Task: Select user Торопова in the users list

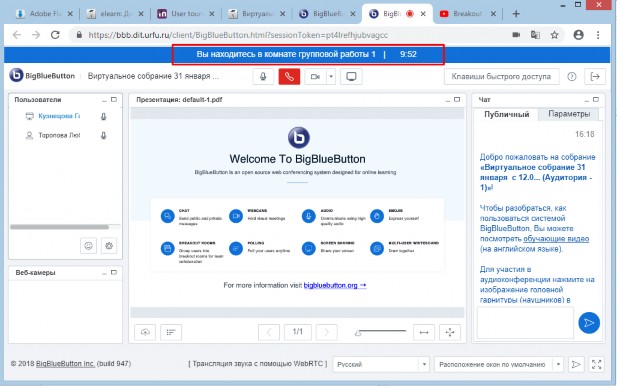Action: pyautogui.click(x=59, y=135)
